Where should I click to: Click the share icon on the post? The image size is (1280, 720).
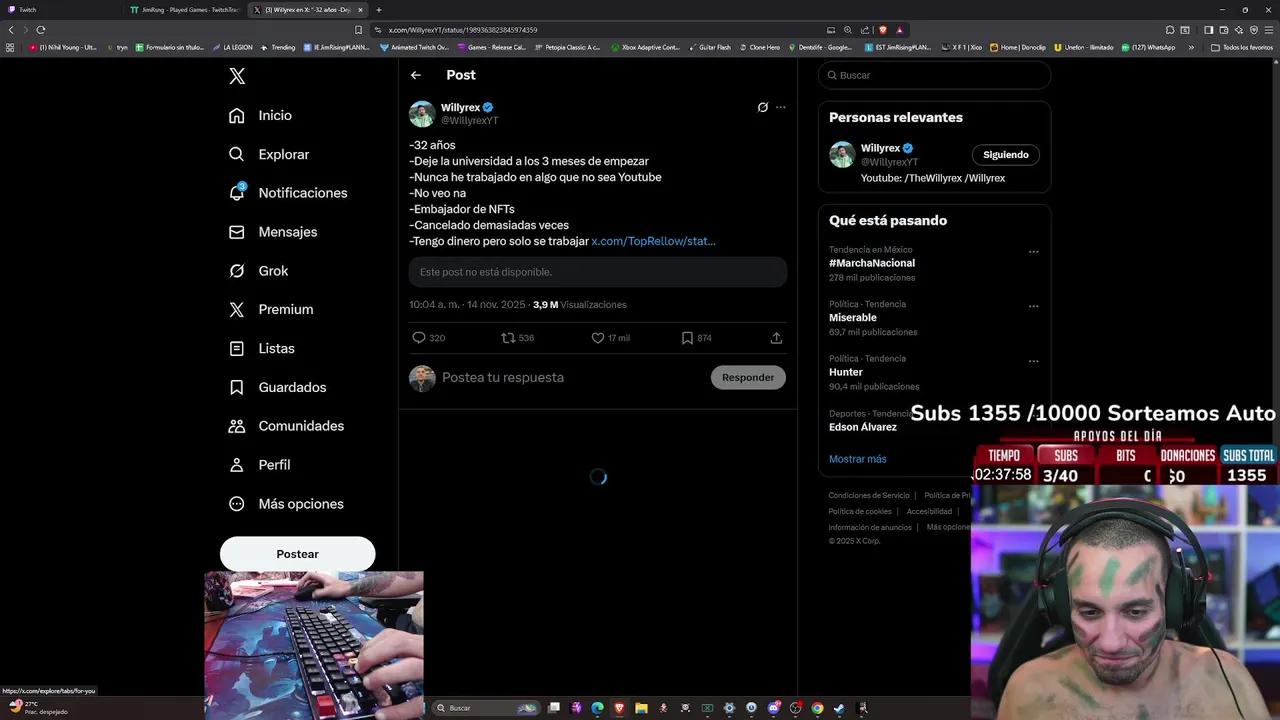click(776, 338)
